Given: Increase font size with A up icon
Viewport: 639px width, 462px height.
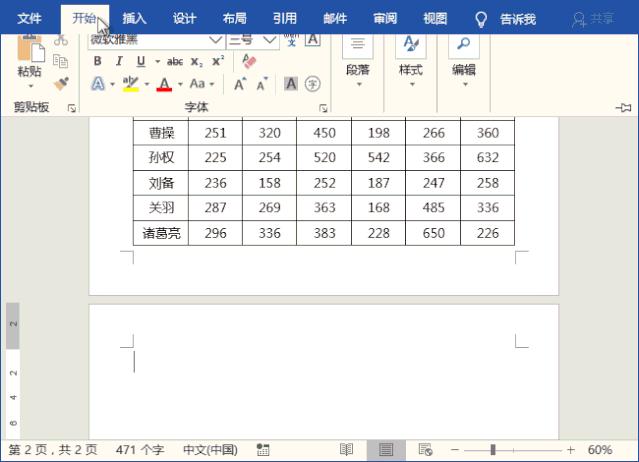Looking at the screenshot, I should [240, 84].
